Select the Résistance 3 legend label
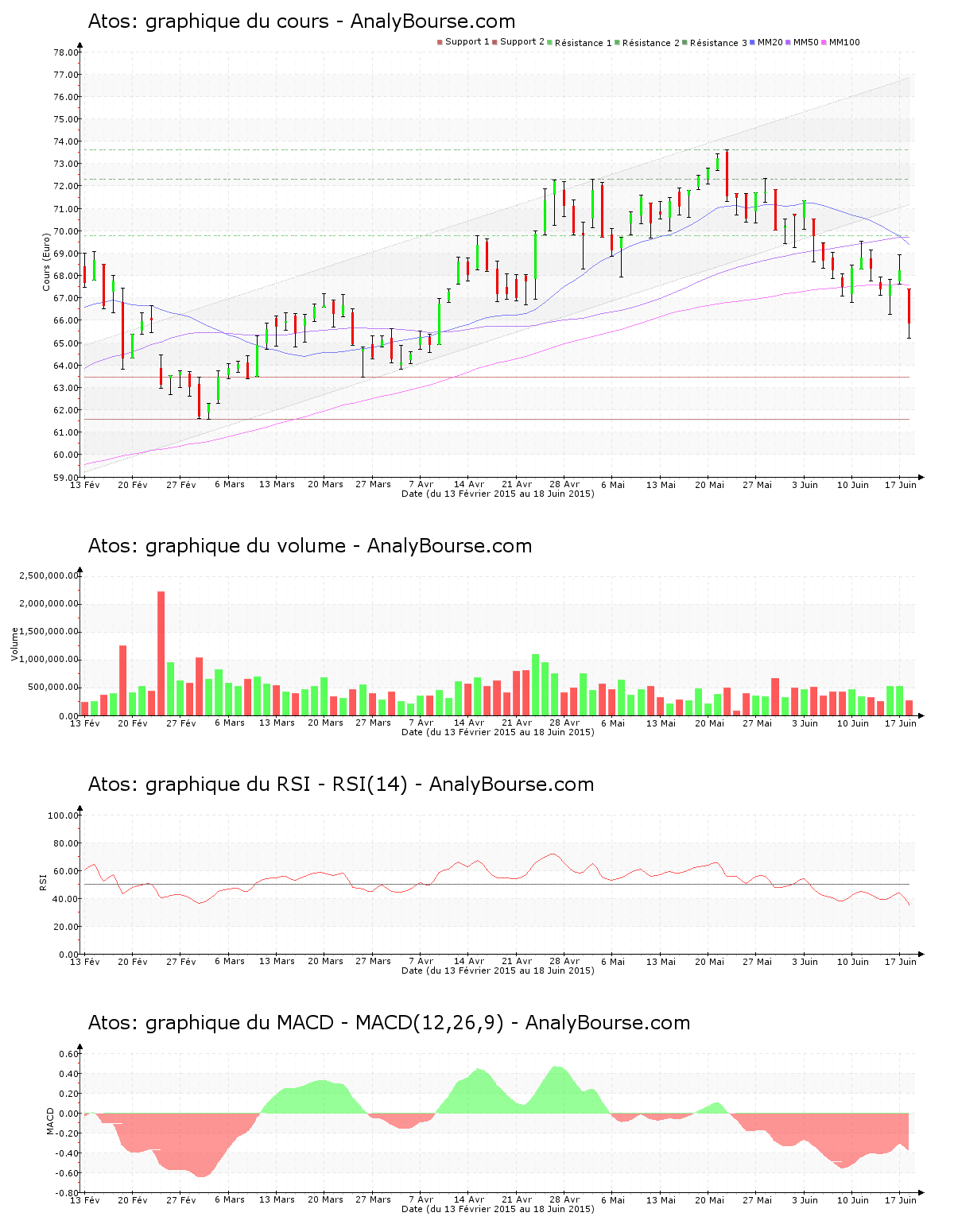 [x=719, y=43]
